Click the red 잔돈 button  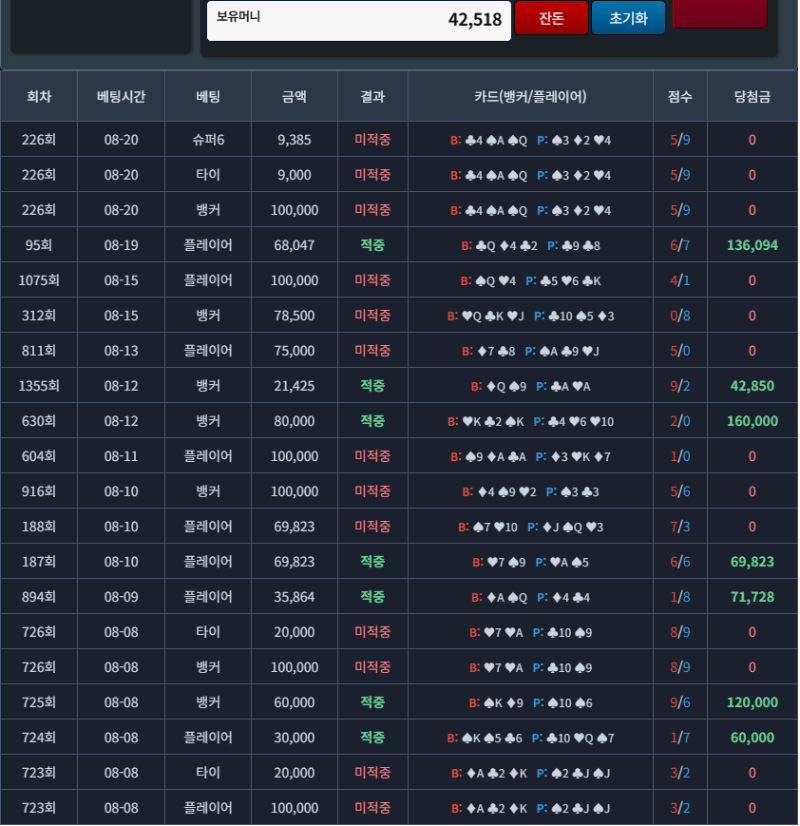[x=551, y=18]
